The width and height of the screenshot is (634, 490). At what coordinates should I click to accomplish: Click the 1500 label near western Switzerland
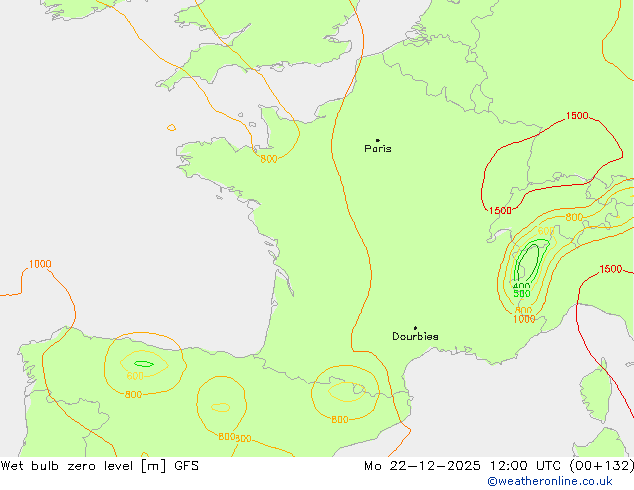coord(500,211)
